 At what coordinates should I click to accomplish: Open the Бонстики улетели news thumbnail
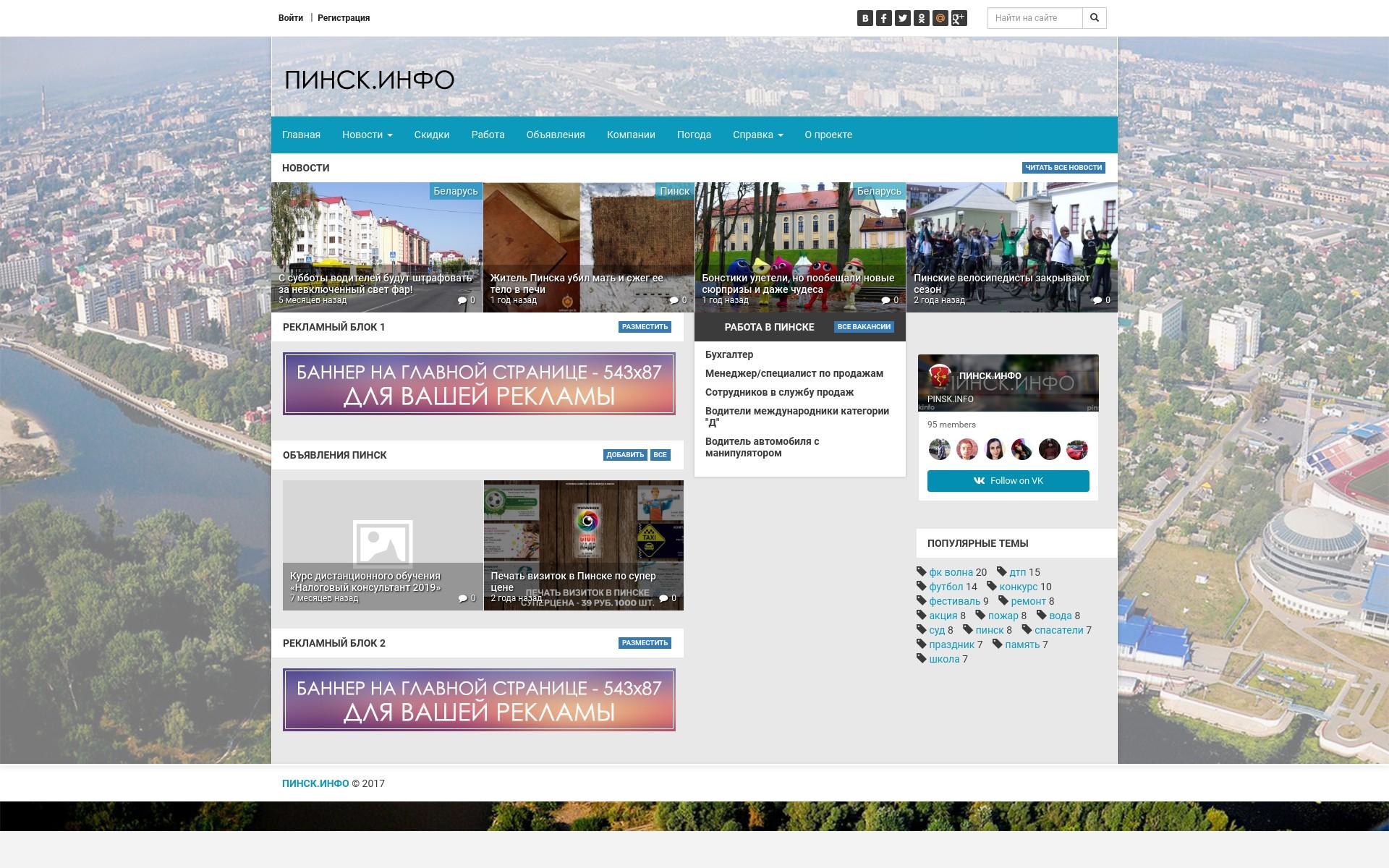(800, 246)
